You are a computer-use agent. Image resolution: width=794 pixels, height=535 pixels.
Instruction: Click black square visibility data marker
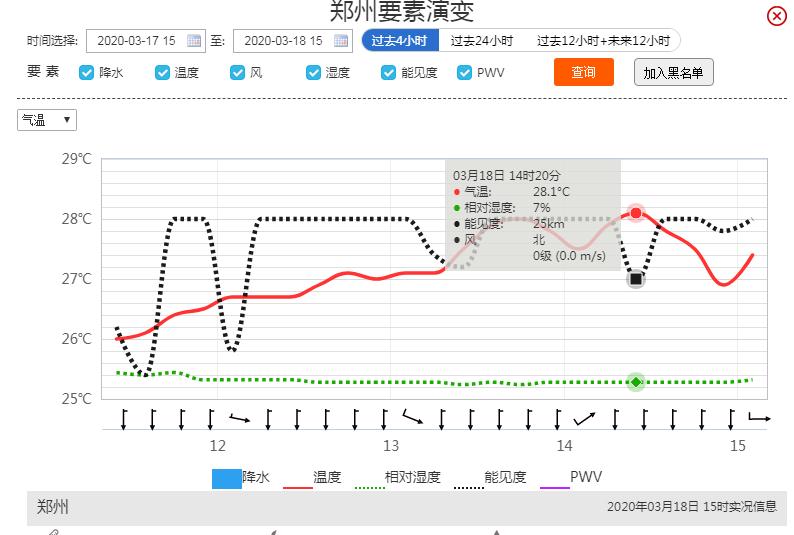(x=636, y=279)
